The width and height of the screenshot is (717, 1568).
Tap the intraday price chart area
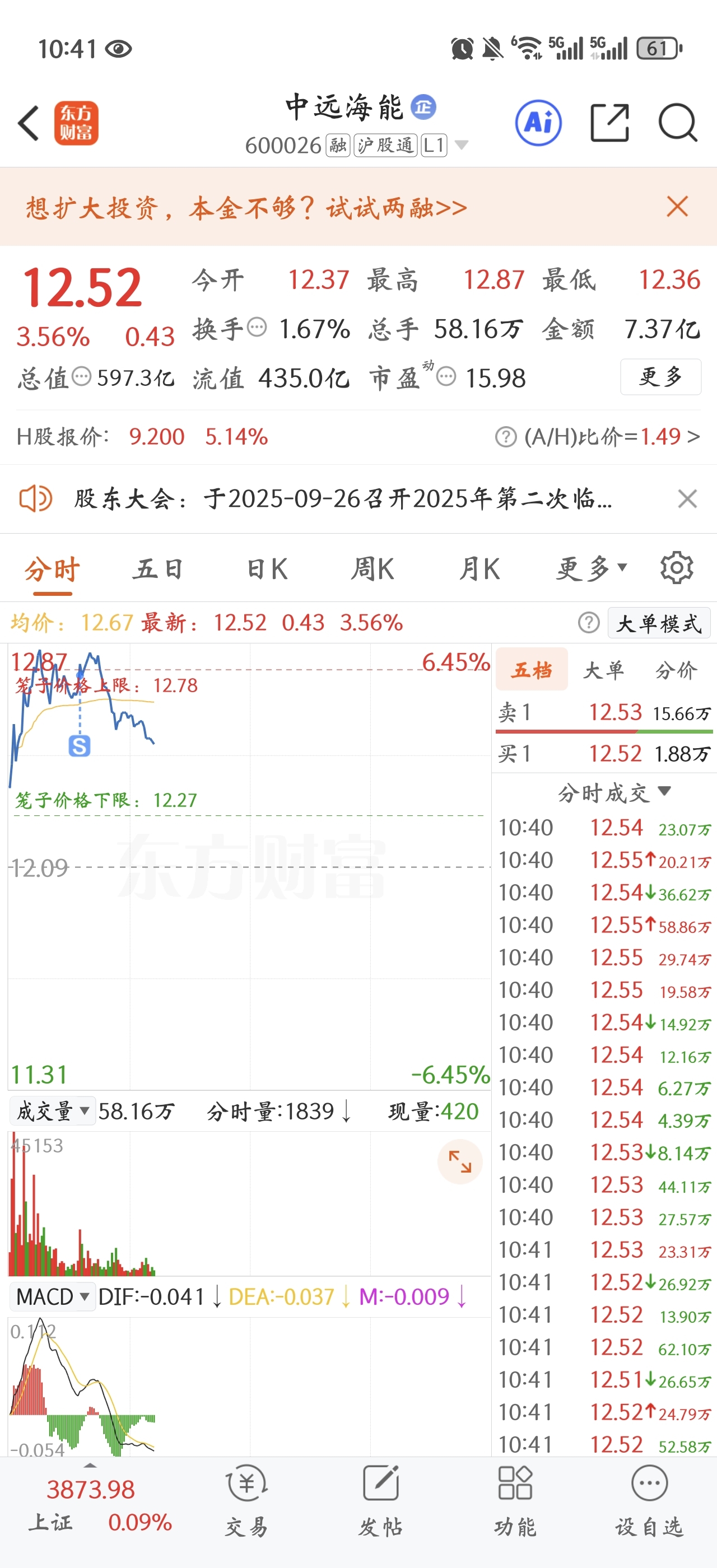[249, 867]
